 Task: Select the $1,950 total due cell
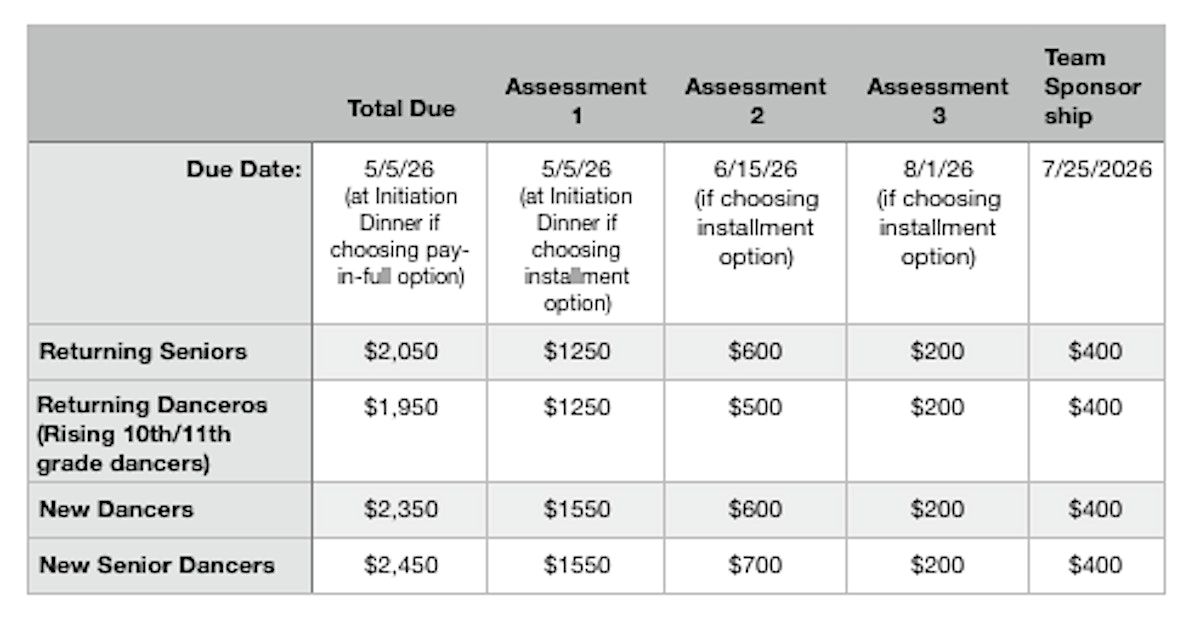(399, 407)
